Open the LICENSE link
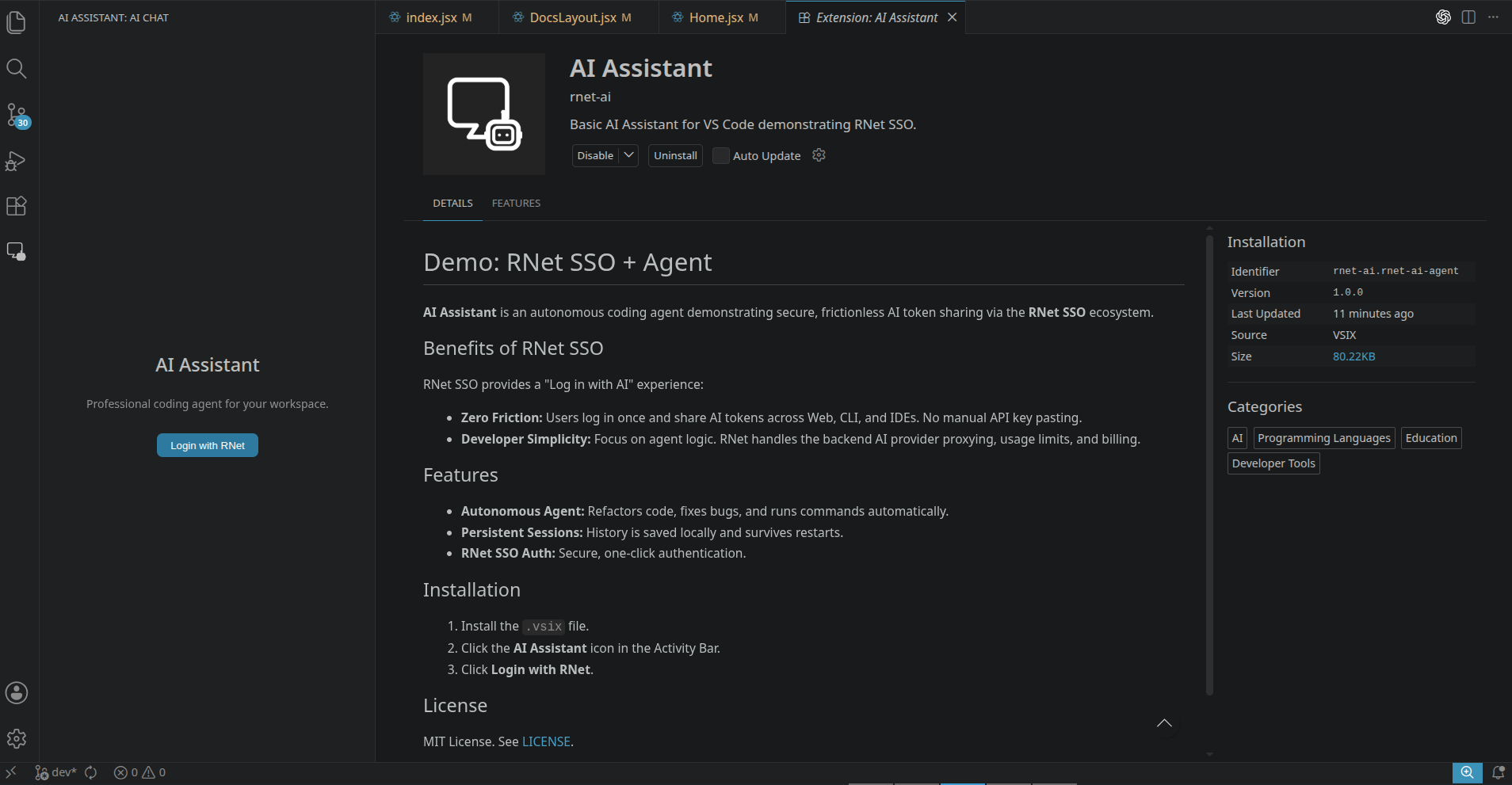This screenshot has height=785, width=1512. point(546,741)
